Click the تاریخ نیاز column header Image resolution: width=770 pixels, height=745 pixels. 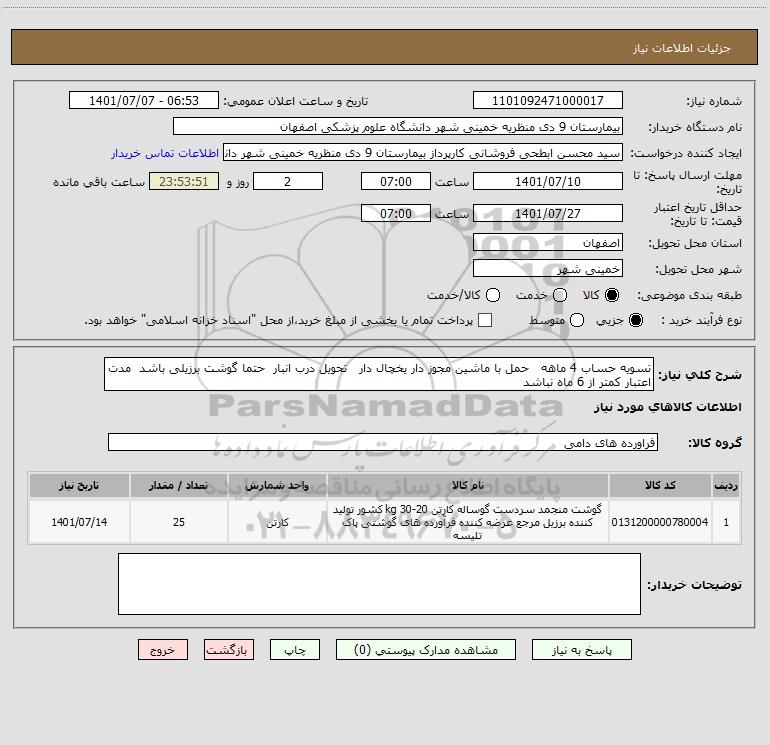[x=80, y=485]
